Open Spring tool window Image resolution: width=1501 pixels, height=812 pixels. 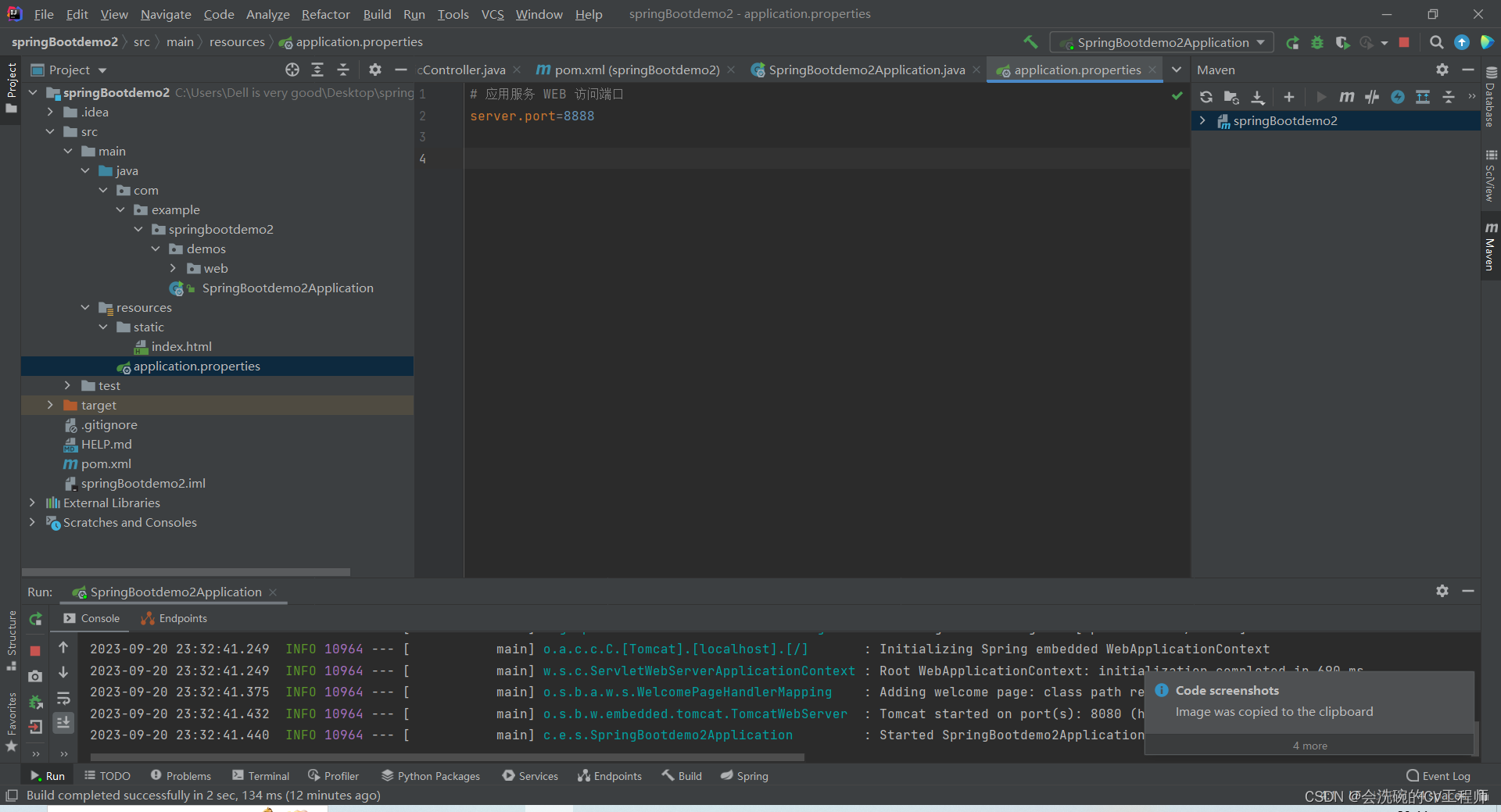(x=744, y=776)
